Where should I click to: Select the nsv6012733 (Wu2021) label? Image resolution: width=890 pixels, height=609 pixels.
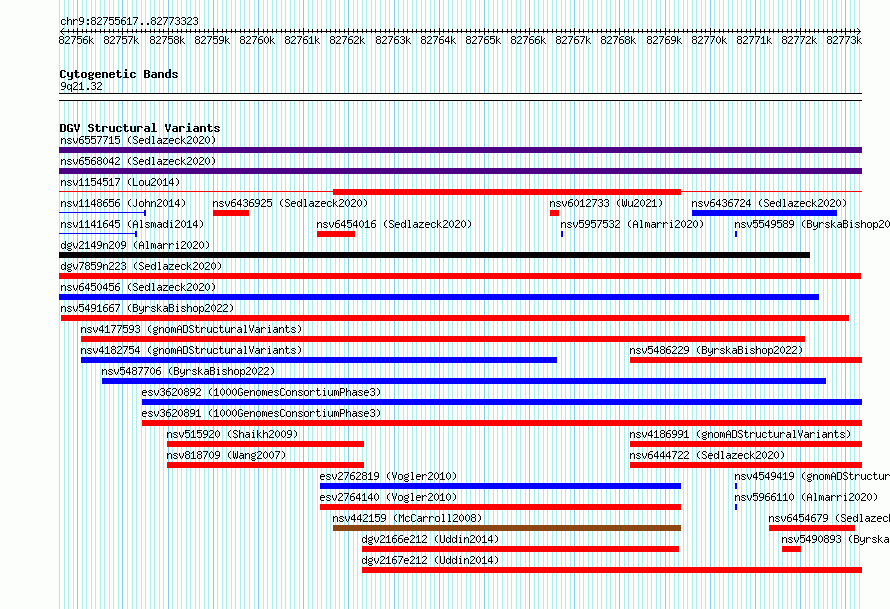click(x=606, y=203)
